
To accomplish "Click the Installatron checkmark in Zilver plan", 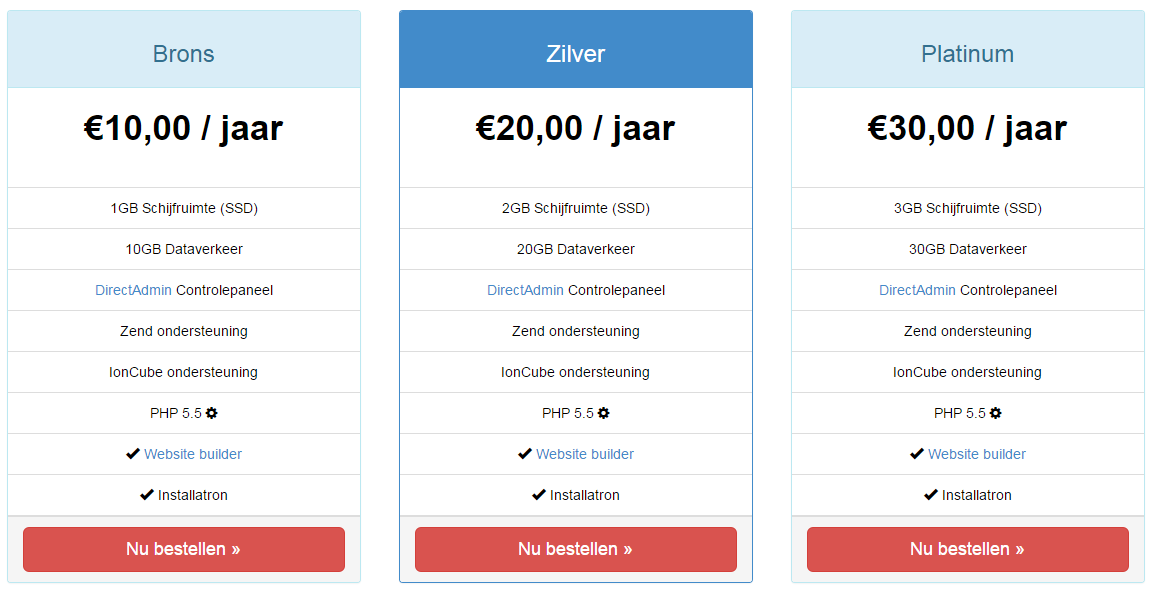I will (x=538, y=495).
